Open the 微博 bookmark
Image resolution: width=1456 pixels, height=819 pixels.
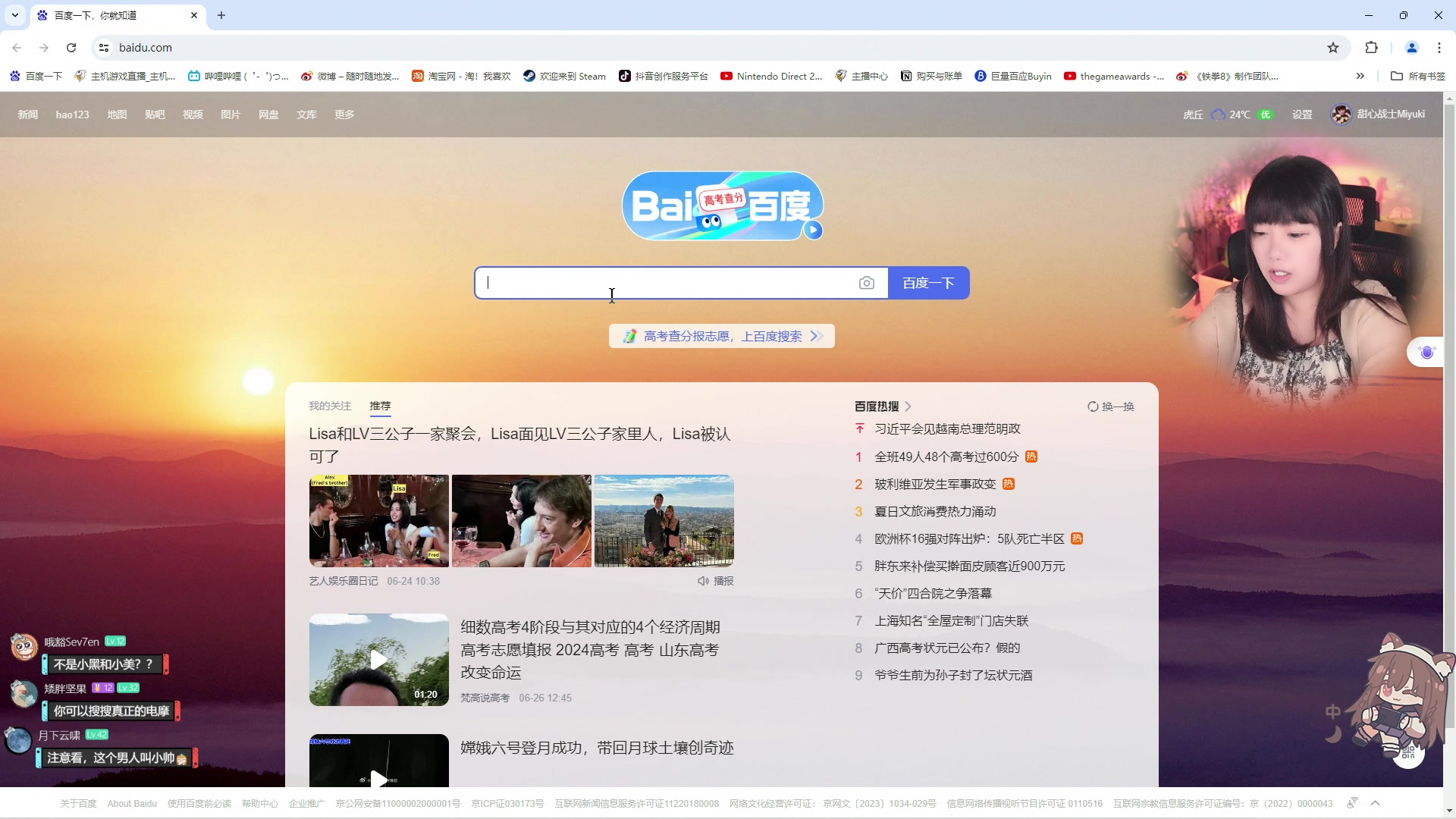(350, 76)
